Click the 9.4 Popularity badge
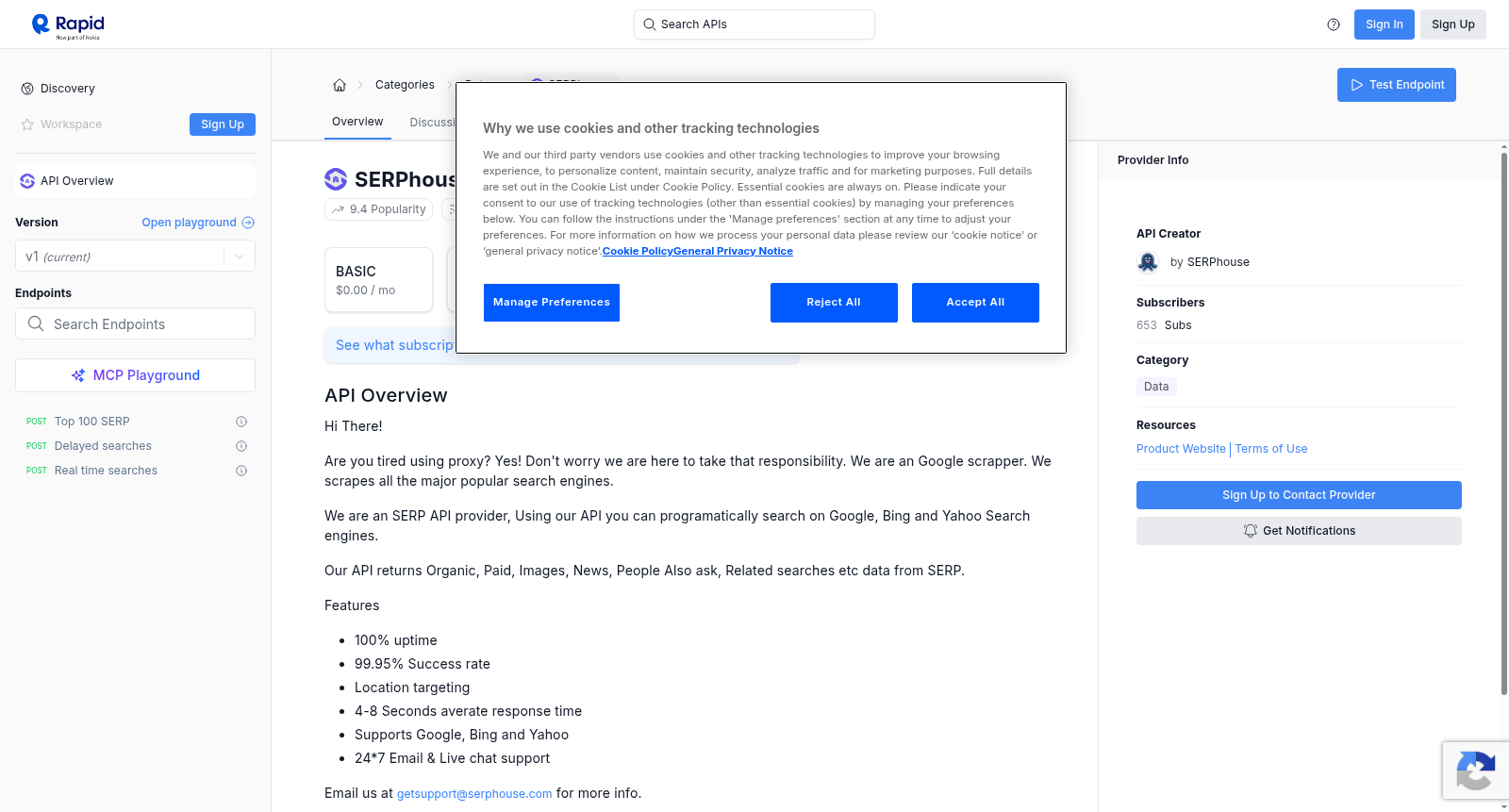1509x812 pixels. coord(378,209)
